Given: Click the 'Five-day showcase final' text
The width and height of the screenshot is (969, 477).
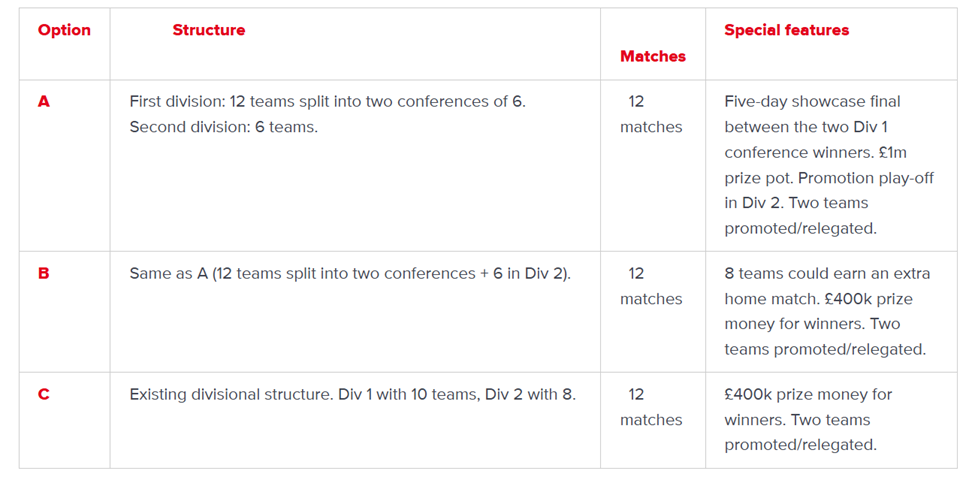Looking at the screenshot, I should pos(812,101).
